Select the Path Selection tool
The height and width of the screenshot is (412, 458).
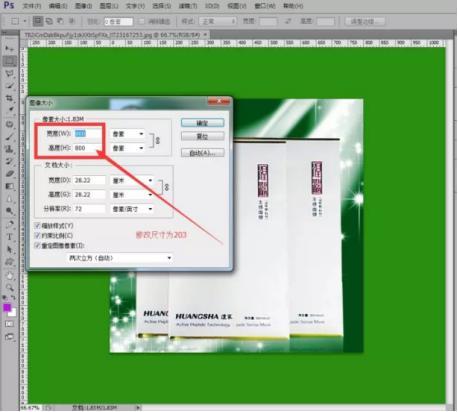[x=9, y=249]
